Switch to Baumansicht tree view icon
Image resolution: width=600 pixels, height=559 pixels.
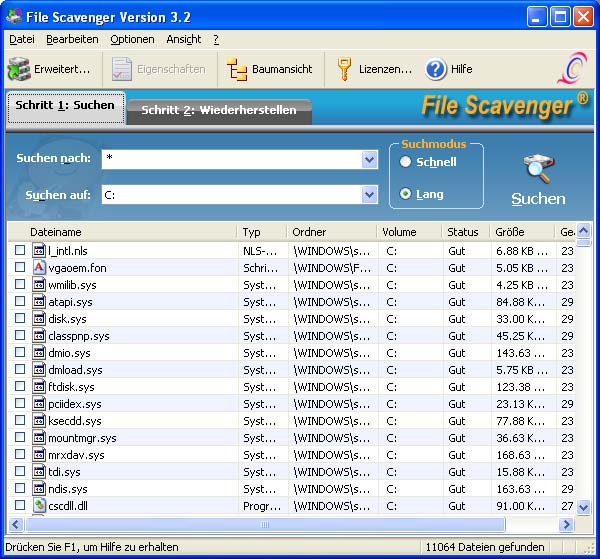pos(237,69)
